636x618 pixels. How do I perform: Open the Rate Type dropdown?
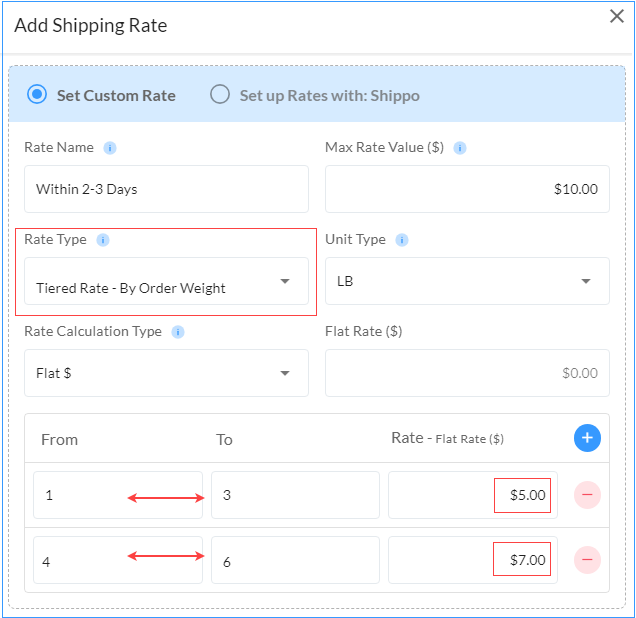pos(166,283)
